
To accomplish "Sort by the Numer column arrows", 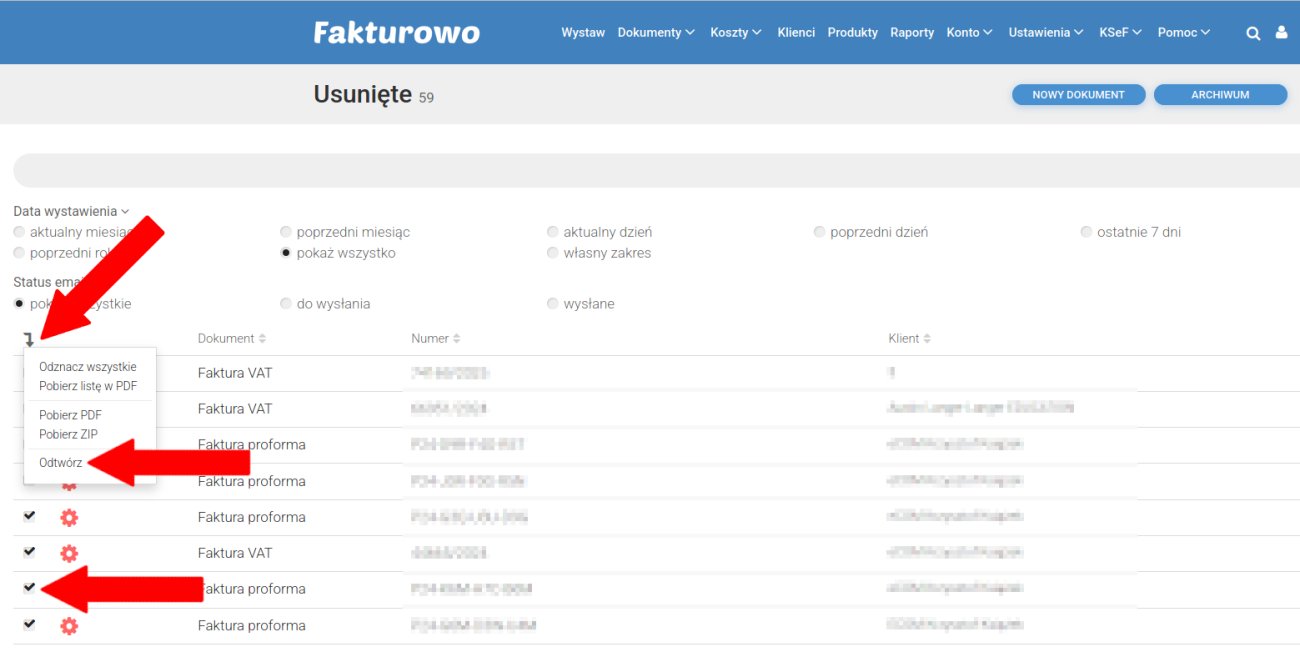I will [x=457, y=339].
